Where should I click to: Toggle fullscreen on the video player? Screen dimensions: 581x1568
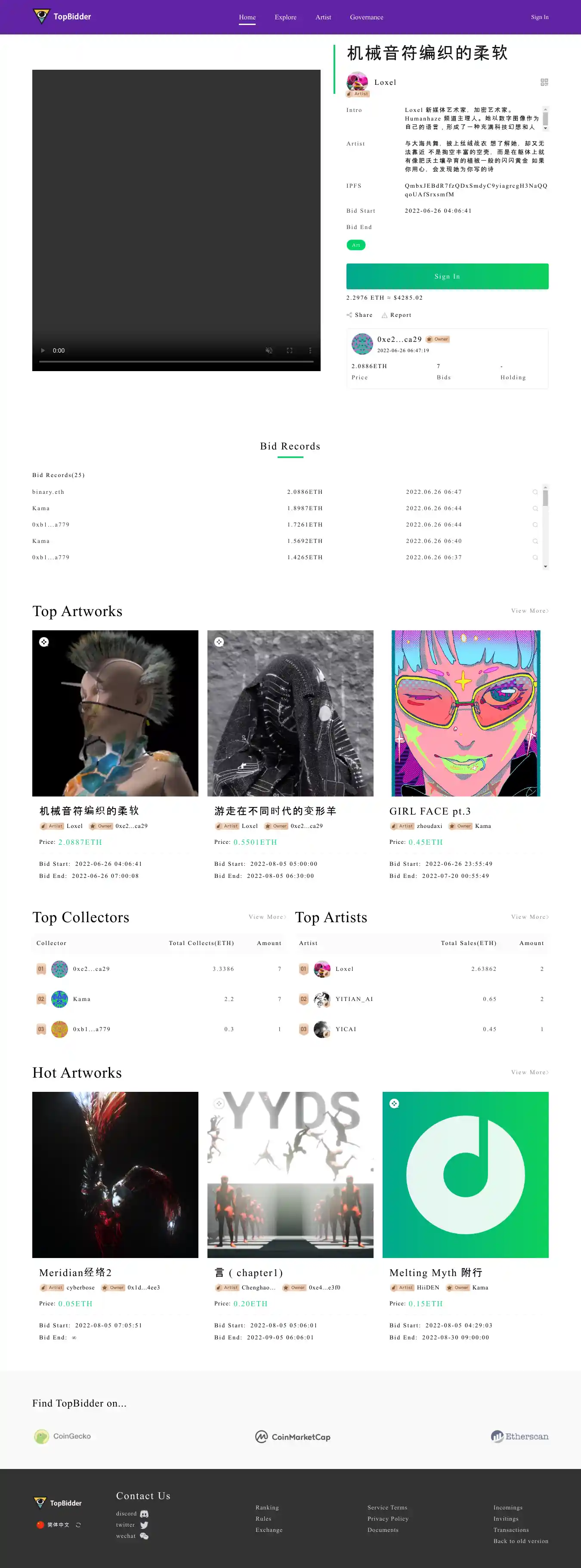point(290,350)
